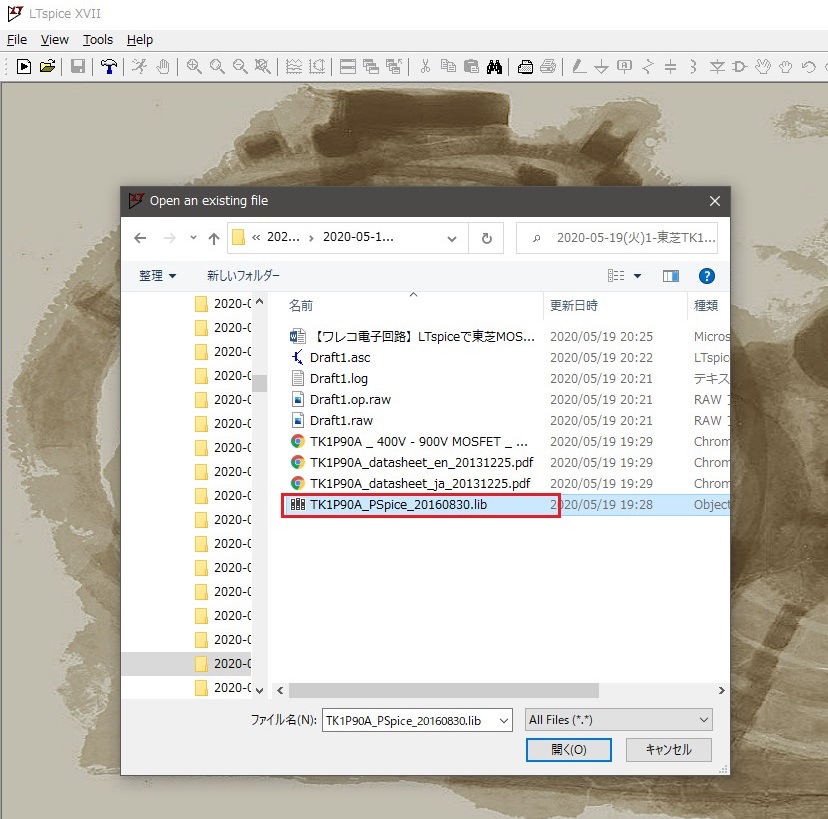
Task: Click the Save toolbar icon
Action: pos(78,67)
